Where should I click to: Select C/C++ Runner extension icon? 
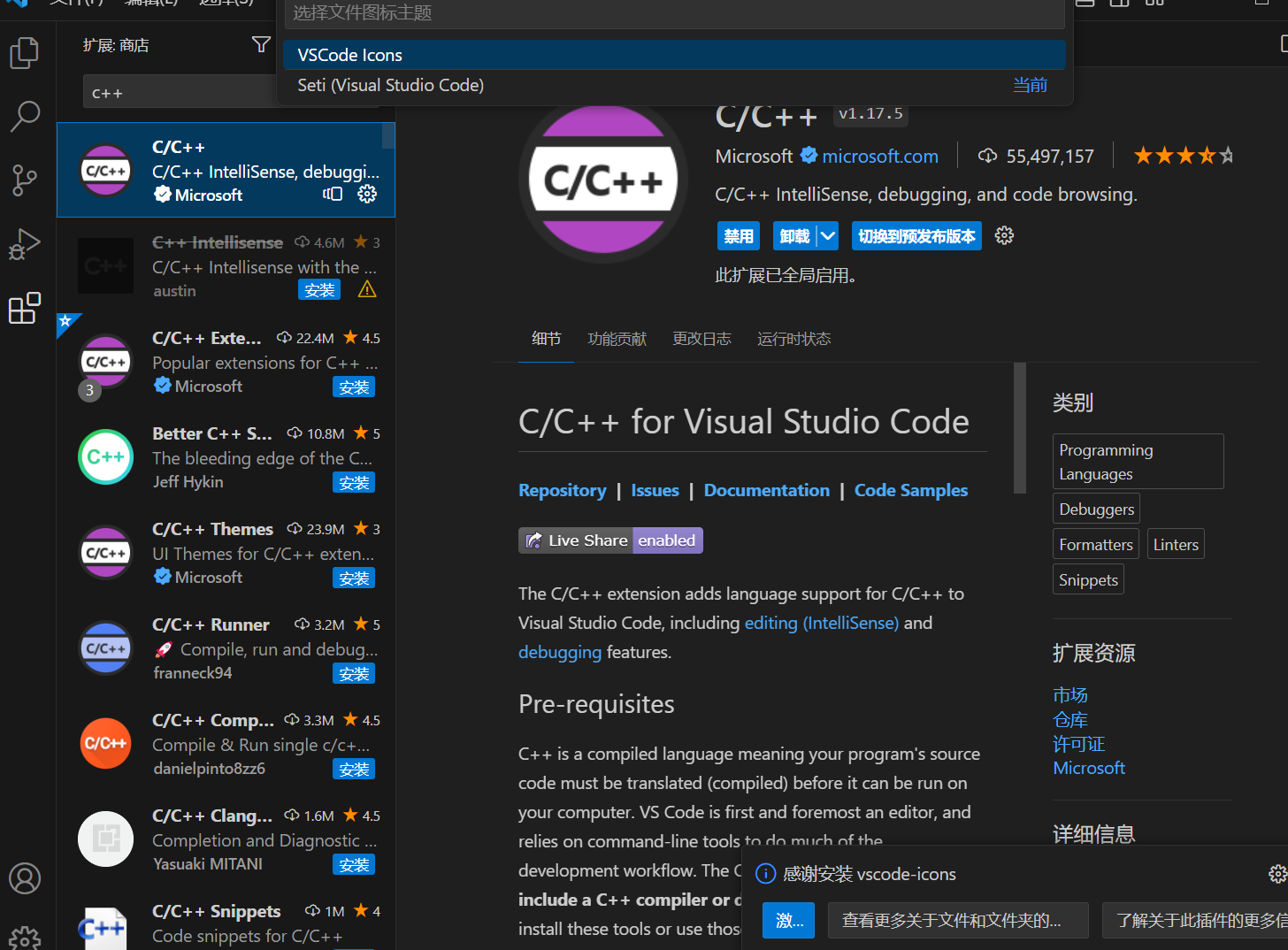click(105, 647)
